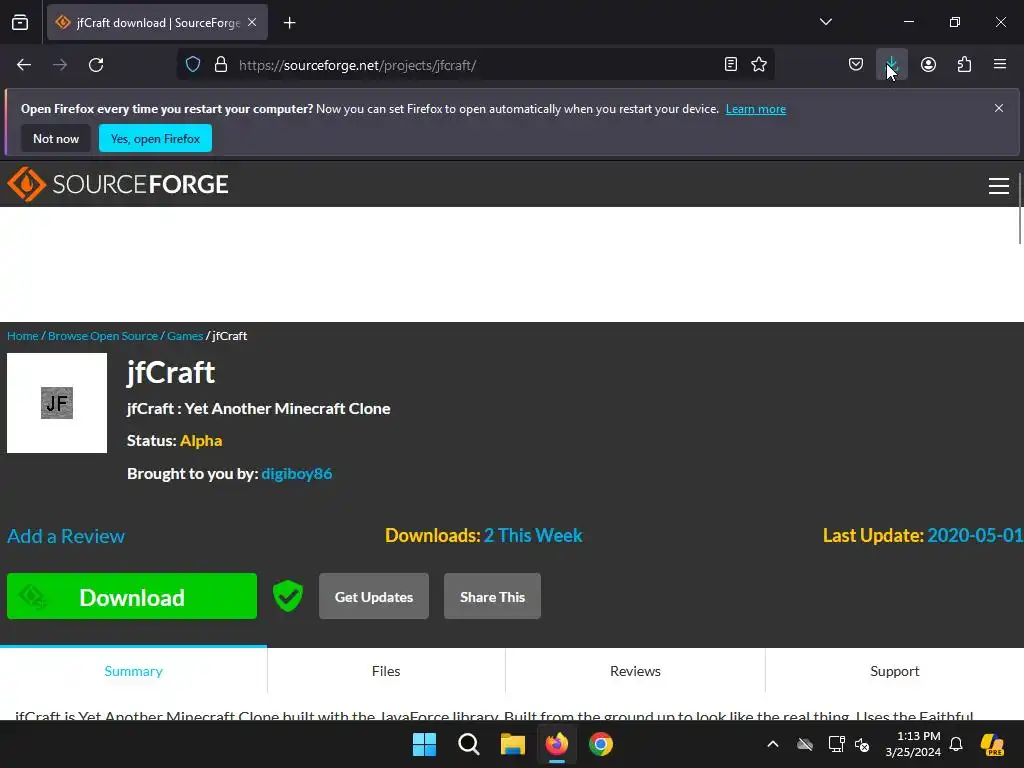The height and width of the screenshot is (768, 1024).
Task: Open the Windows Start menu
Action: [424, 744]
